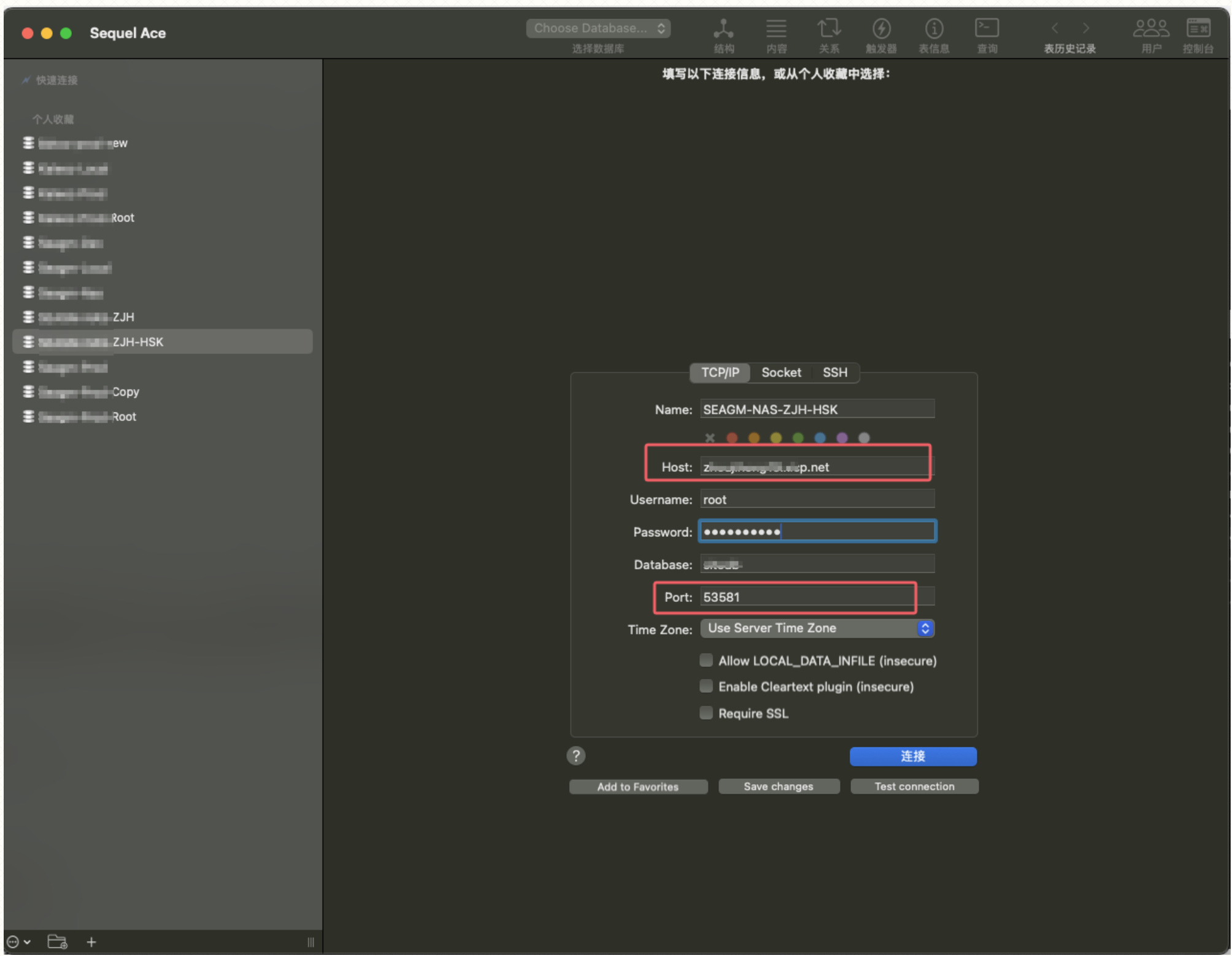The height and width of the screenshot is (956, 1232).
Task: Select the favorite ending in ZJH-HSK
Action: (163, 342)
